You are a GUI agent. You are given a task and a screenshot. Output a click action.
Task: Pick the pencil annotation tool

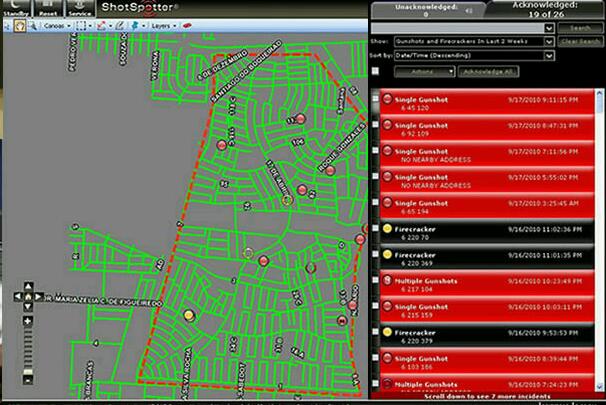point(120,26)
